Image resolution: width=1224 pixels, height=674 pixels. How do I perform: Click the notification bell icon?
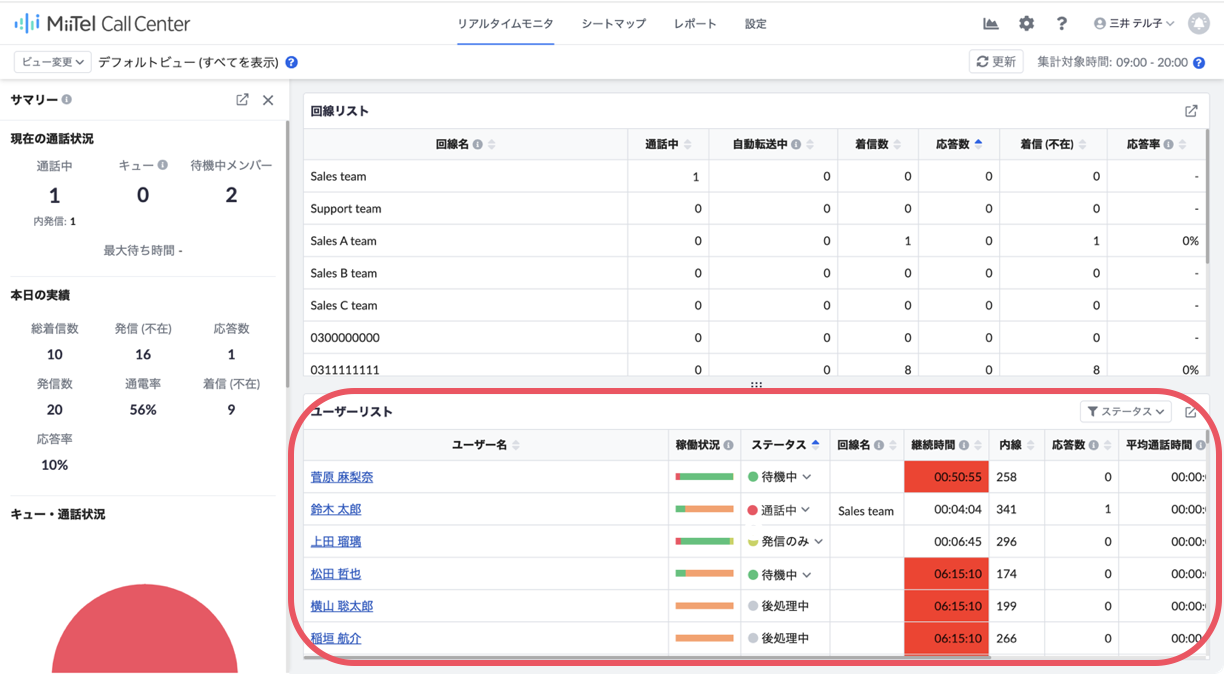point(1199,23)
